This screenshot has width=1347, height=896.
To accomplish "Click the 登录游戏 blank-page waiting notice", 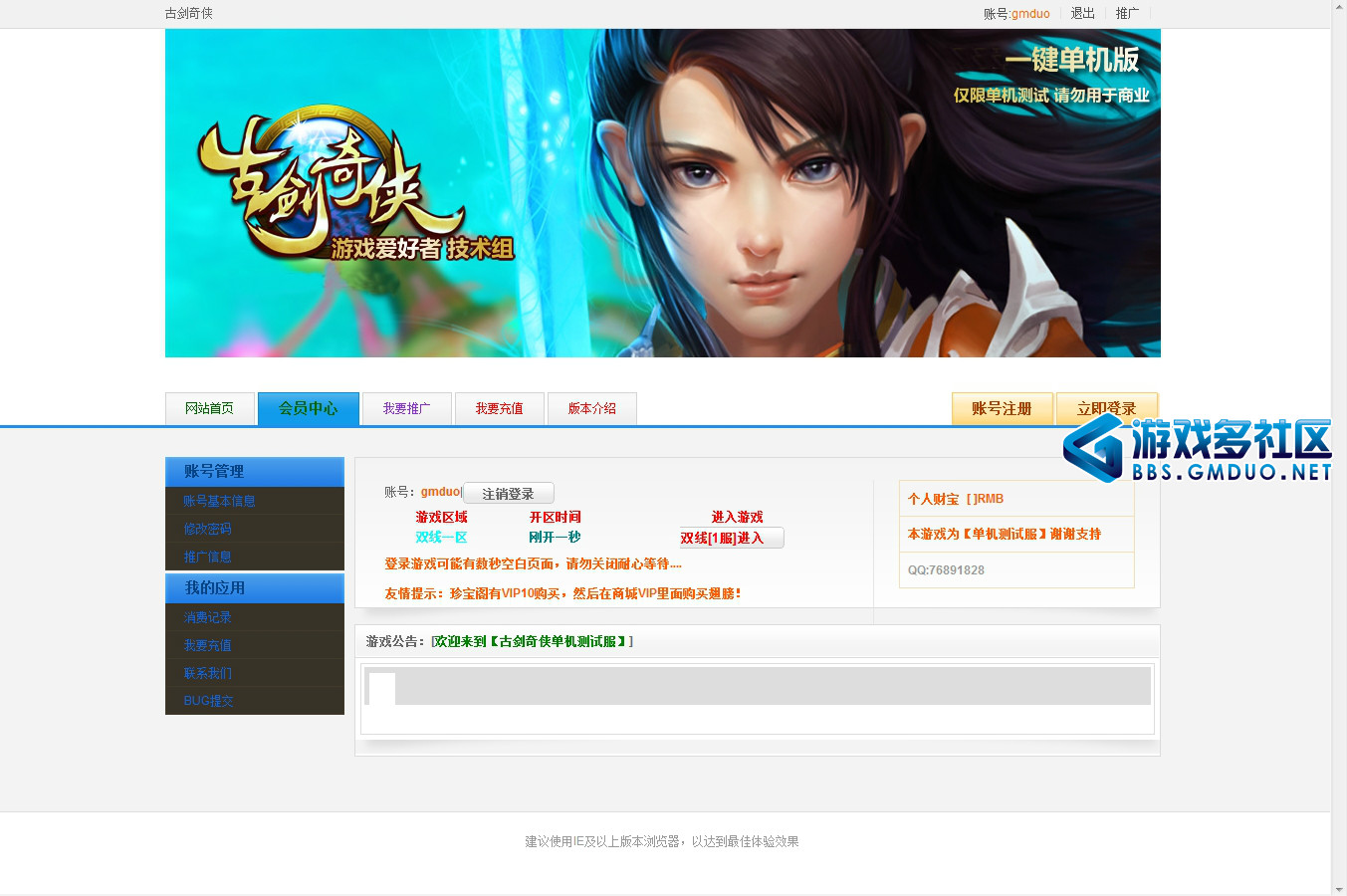I will pyautogui.click(x=534, y=563).
